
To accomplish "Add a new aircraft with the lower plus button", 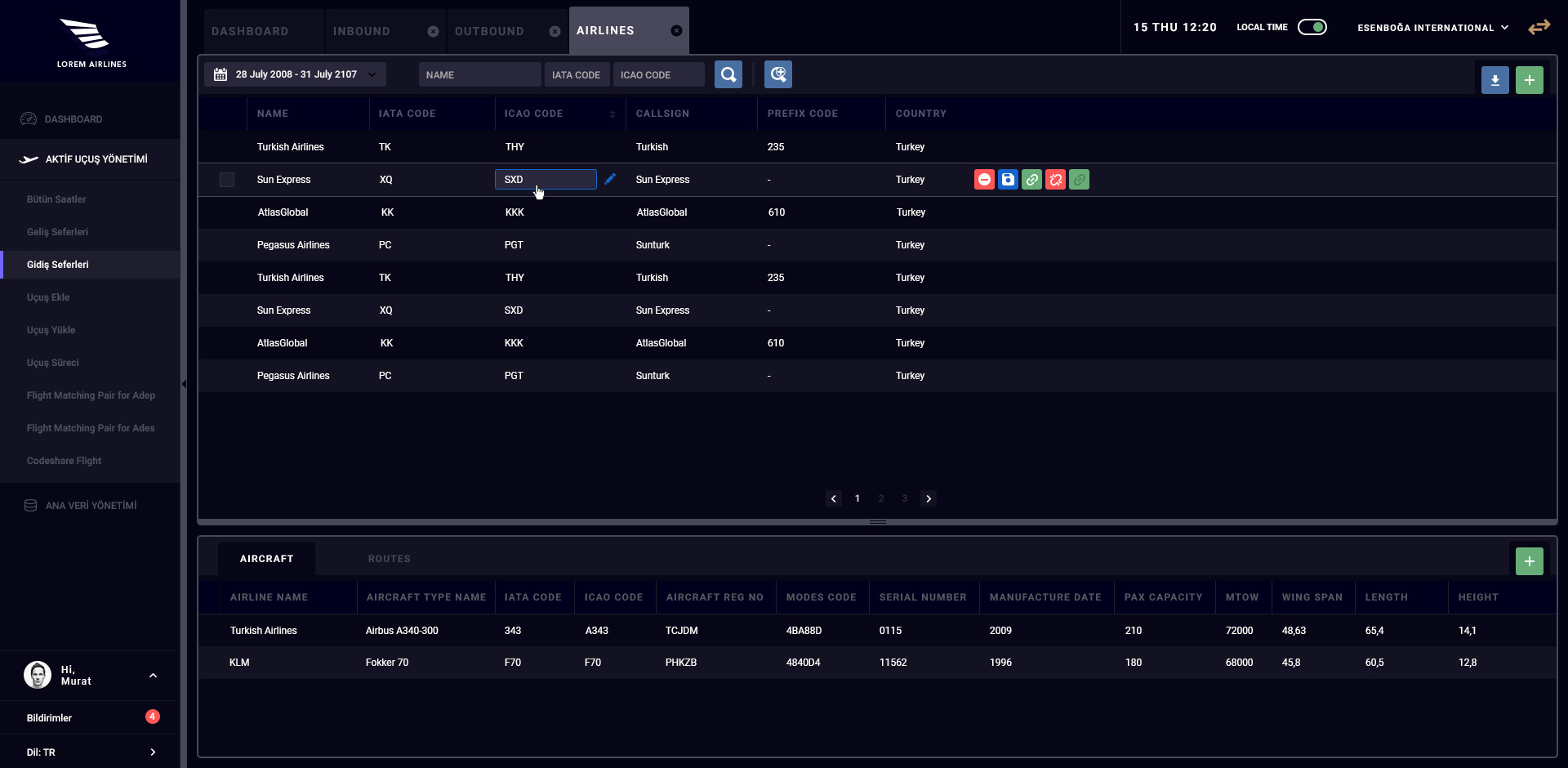I will [x=1530, y=561].
